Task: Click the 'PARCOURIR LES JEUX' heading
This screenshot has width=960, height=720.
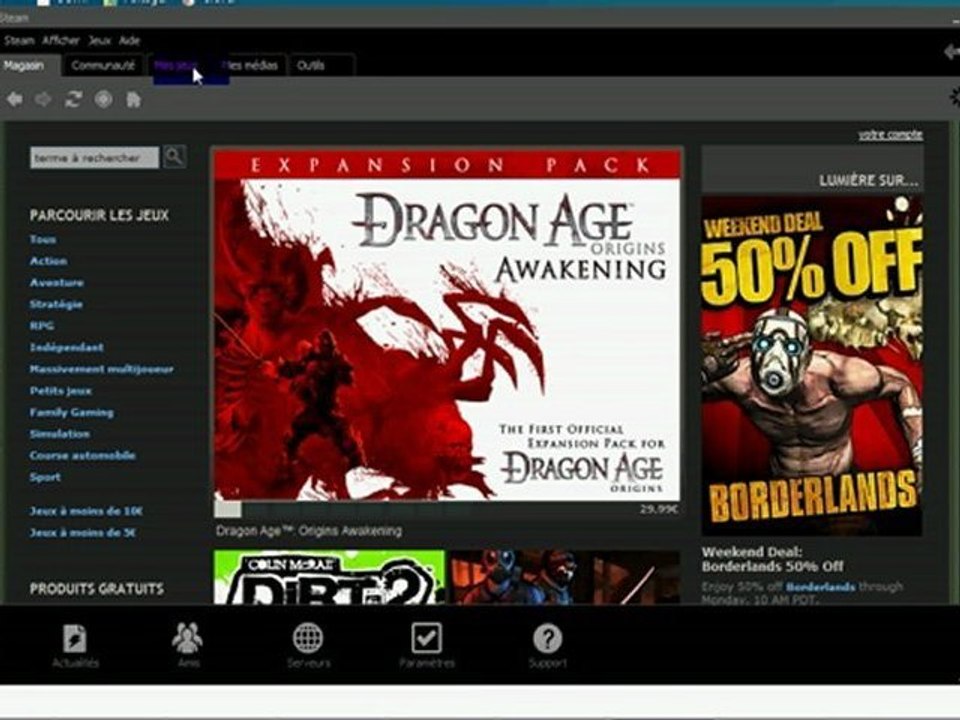Action: [x=99, y=215]
